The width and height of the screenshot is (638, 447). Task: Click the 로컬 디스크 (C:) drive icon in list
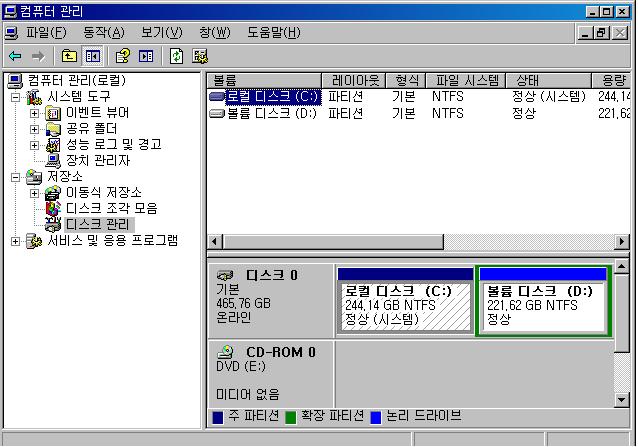[216, 97]
